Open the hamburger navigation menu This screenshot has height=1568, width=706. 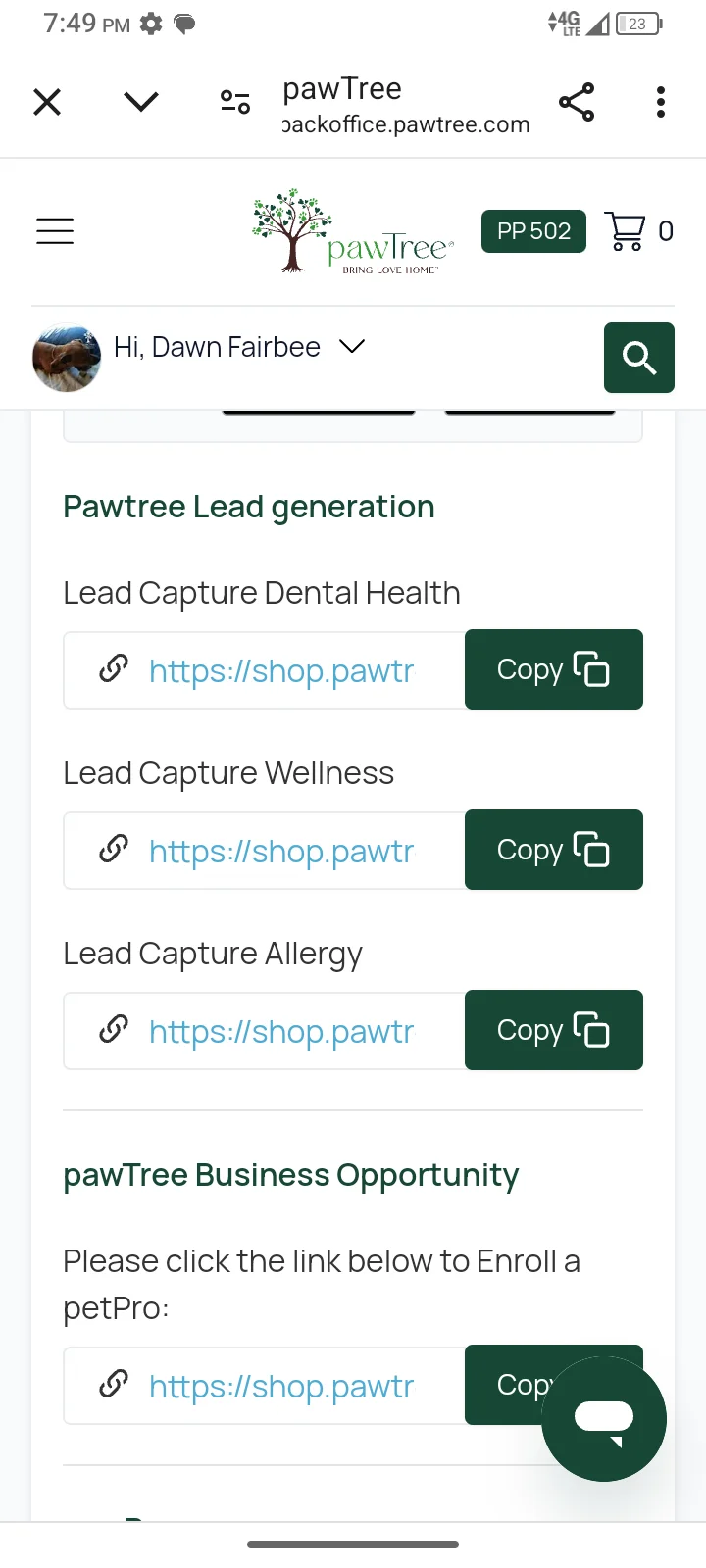pos(55,231)
